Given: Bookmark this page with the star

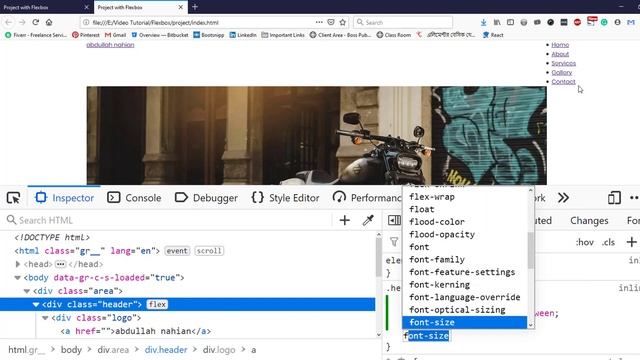Looking at the screenshot, I should [x=343, y=22].
